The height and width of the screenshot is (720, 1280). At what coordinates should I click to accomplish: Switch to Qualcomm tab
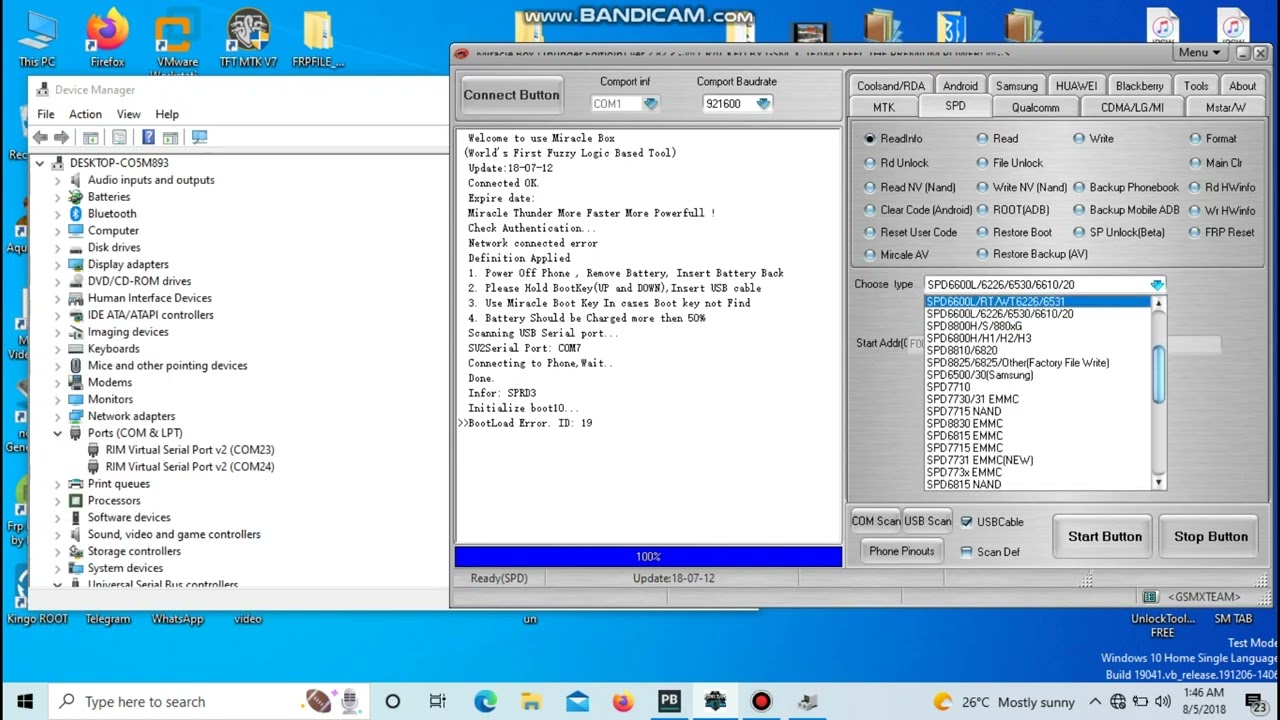pyautogui.click(x=1035, y=107)
